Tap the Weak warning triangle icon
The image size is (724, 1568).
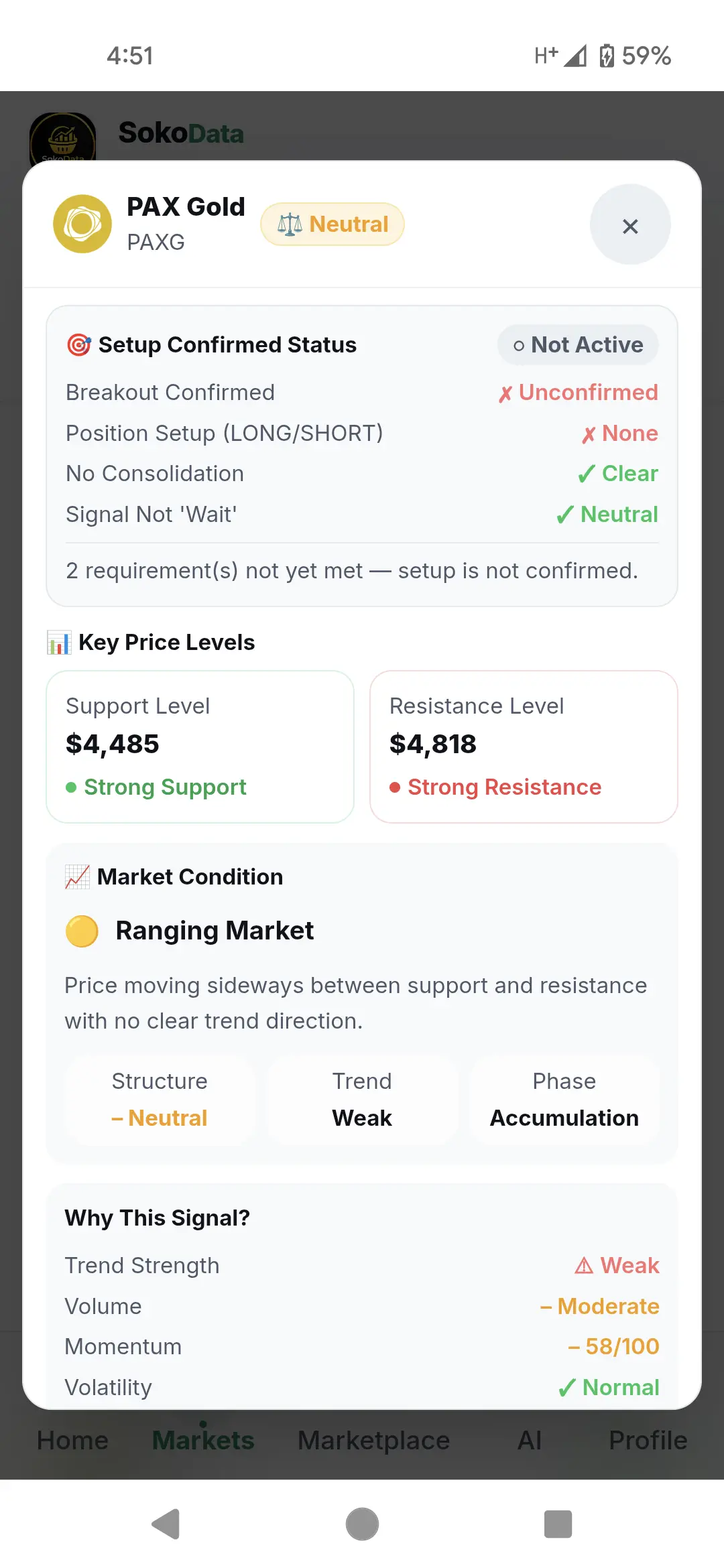[584, 1266]
